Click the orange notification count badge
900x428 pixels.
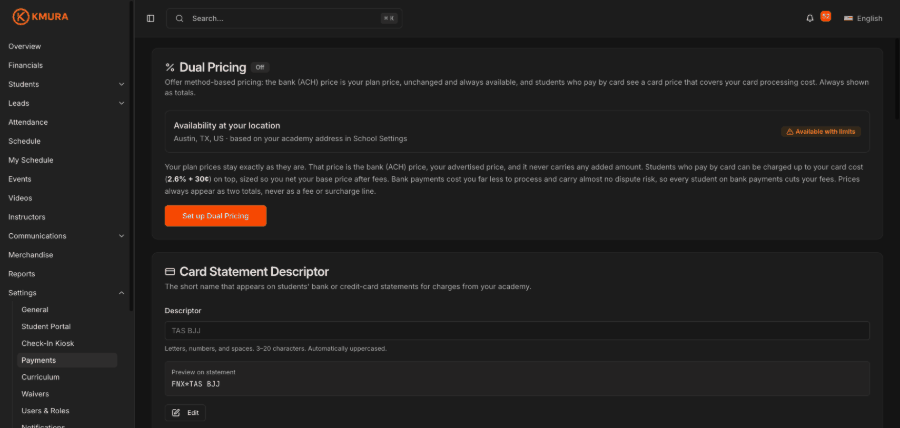pyautogui.click(x=825, y=16)
